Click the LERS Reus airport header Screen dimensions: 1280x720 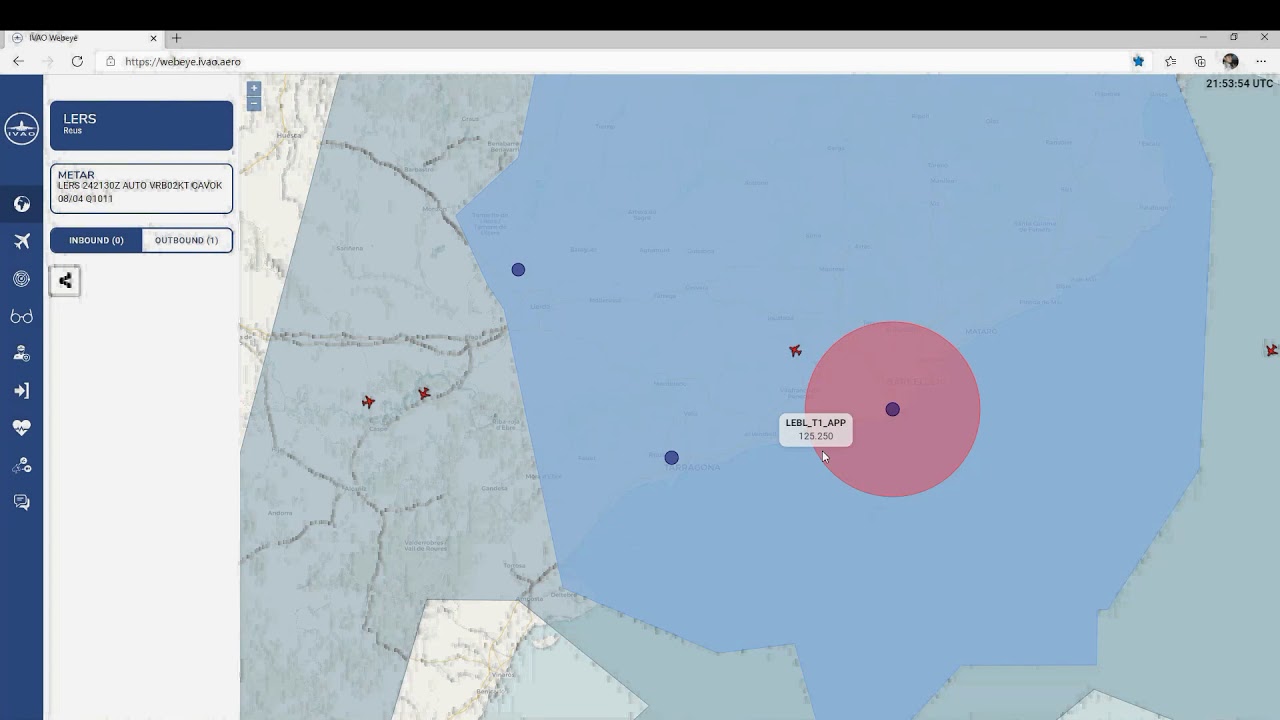point(141,124)
